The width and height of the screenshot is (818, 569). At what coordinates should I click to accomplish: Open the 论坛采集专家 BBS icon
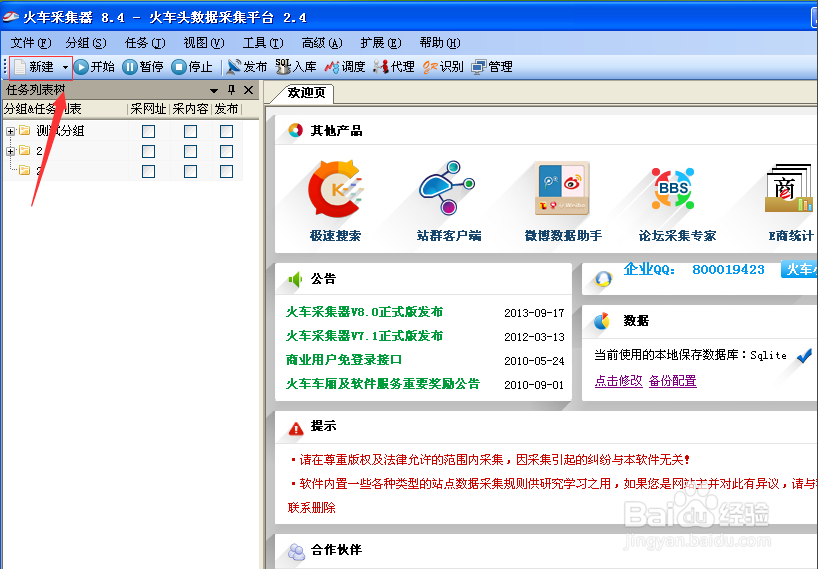[x=673, y=188]
